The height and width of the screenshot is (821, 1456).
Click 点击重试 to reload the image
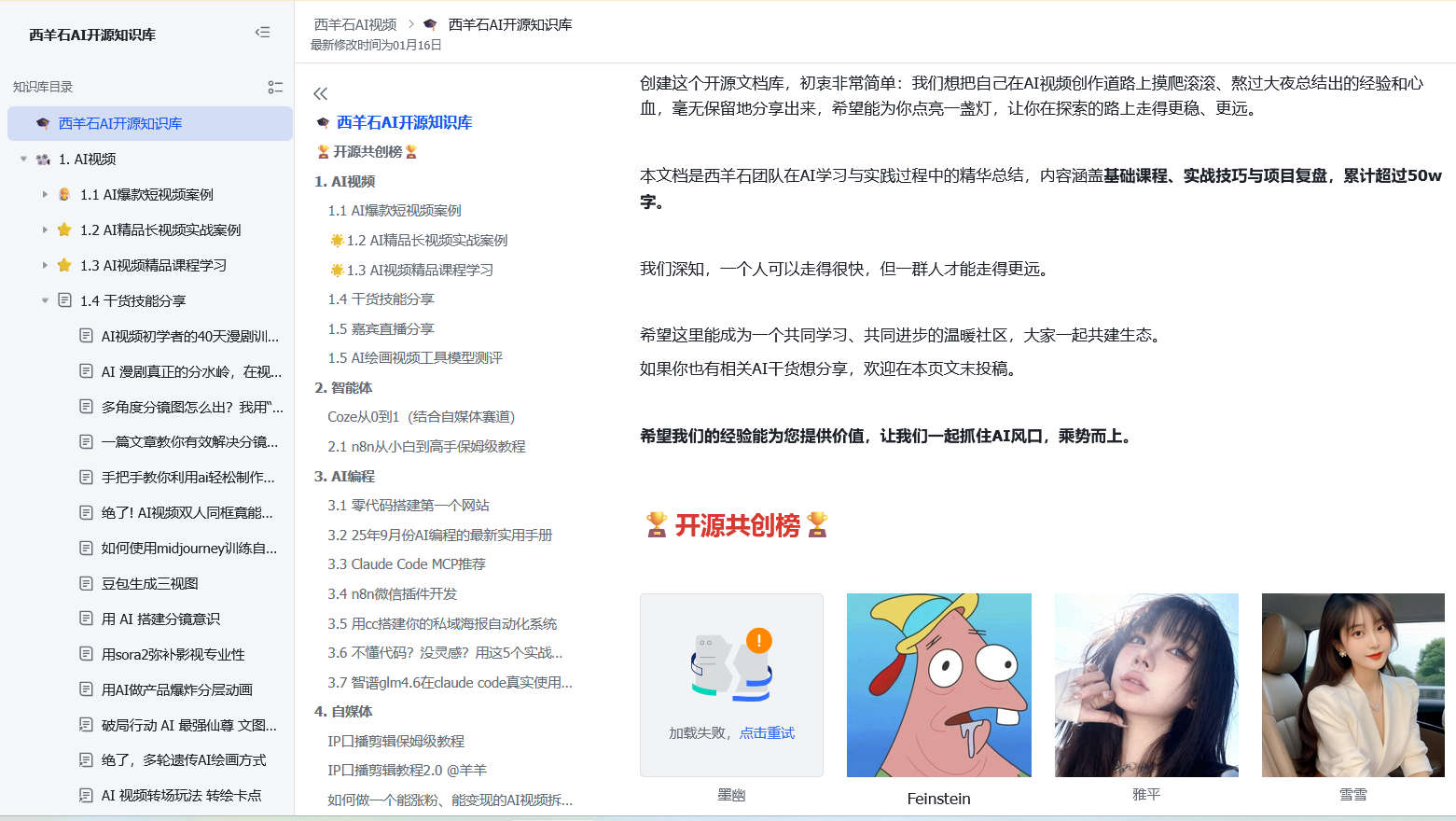click(x=767, y=733)
